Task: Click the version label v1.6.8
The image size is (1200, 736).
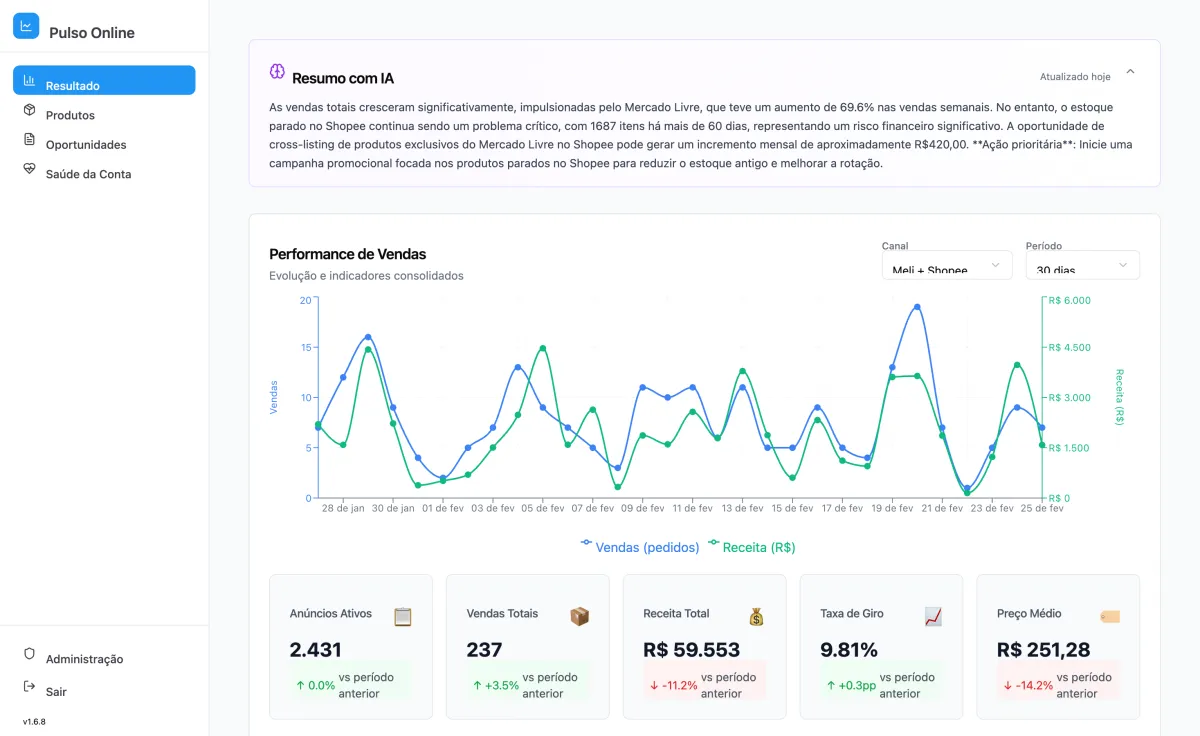Action: coord(34,721)
